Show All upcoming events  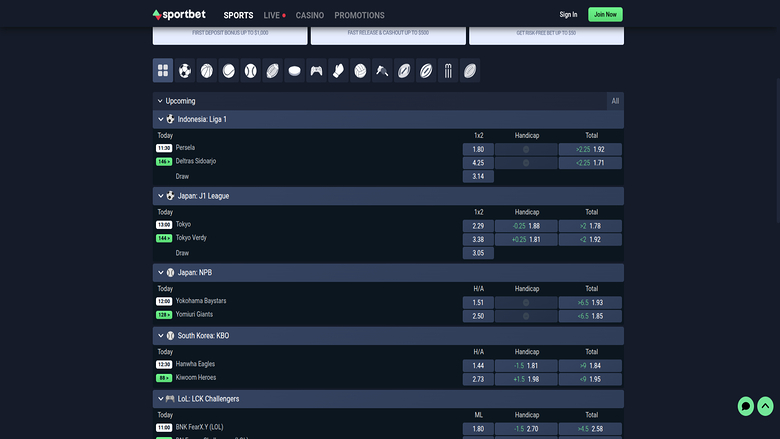[615, 101]
